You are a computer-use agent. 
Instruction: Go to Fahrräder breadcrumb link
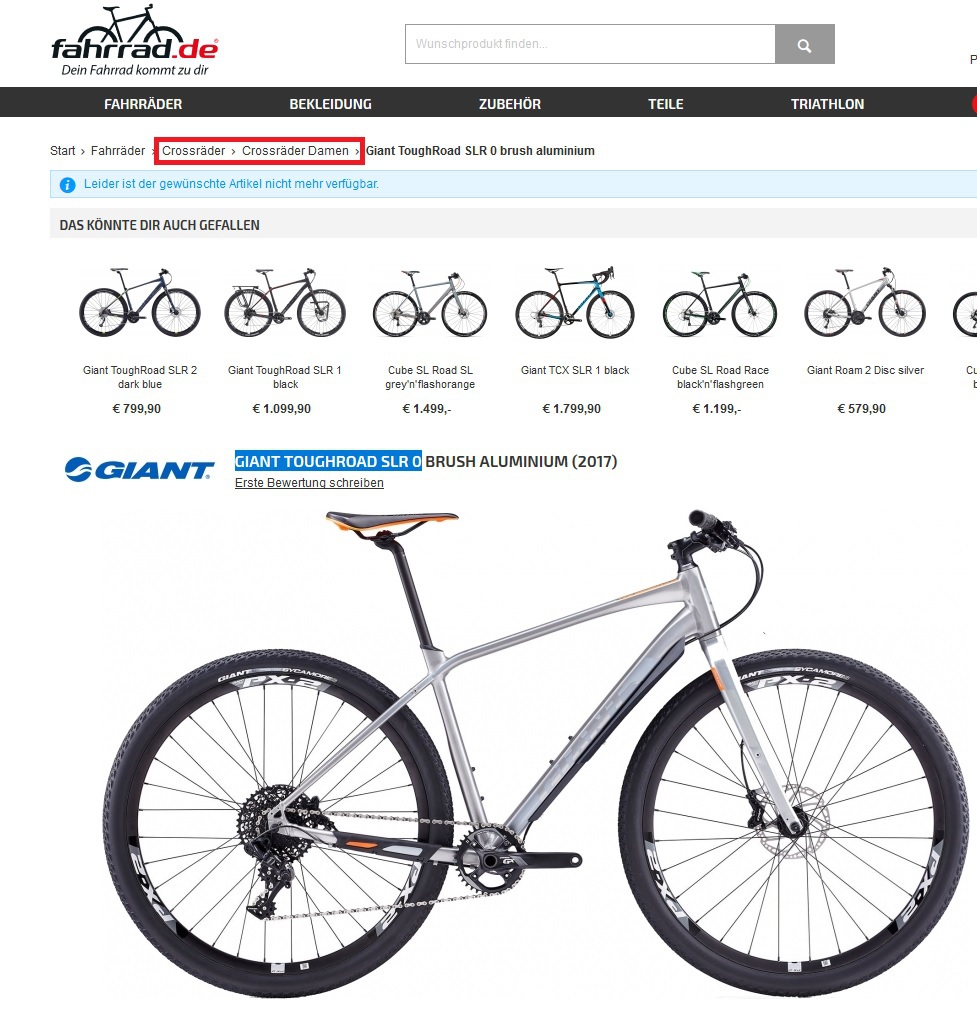click(x=118, y=151)
